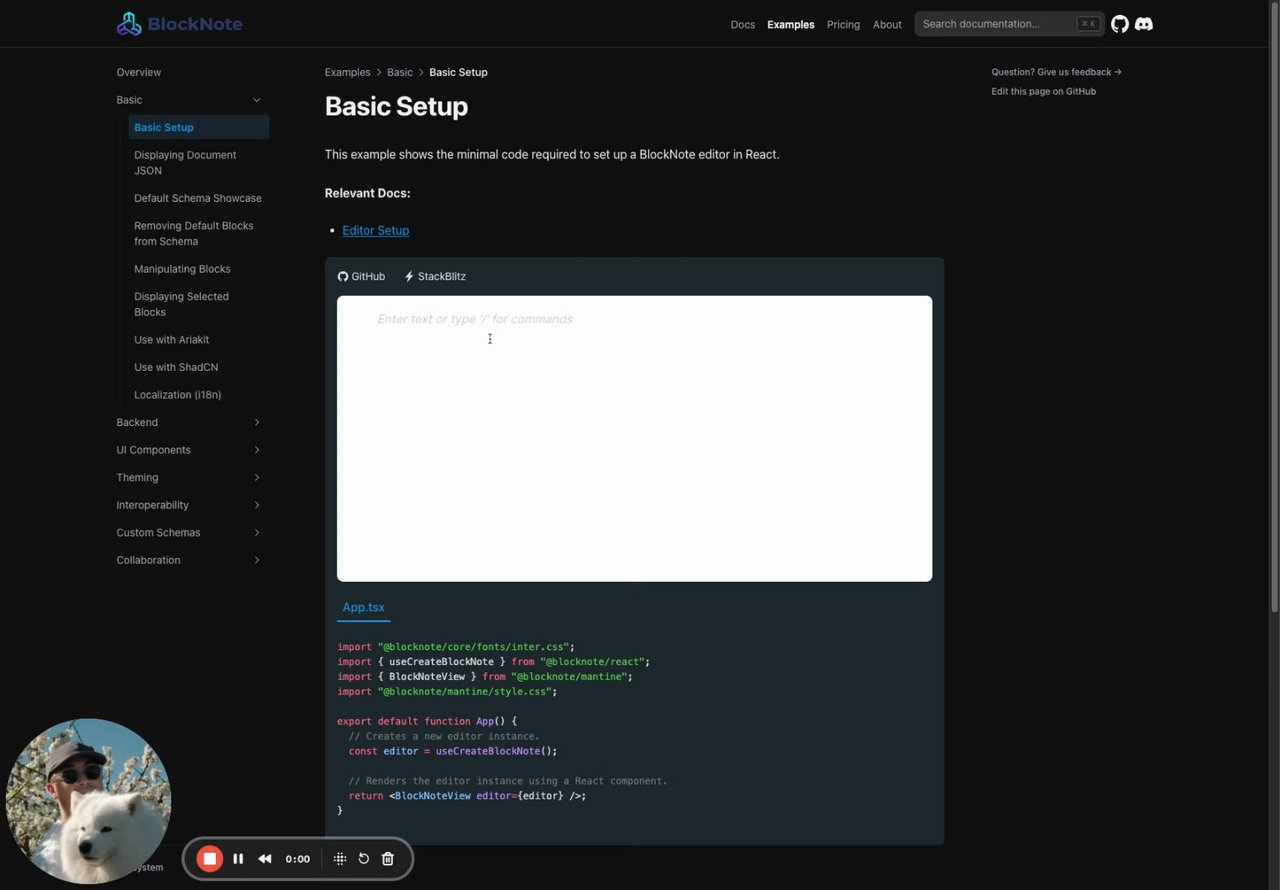
Task: Click 'Edit this page on GitHub'
Action: tap(1043, 91)
